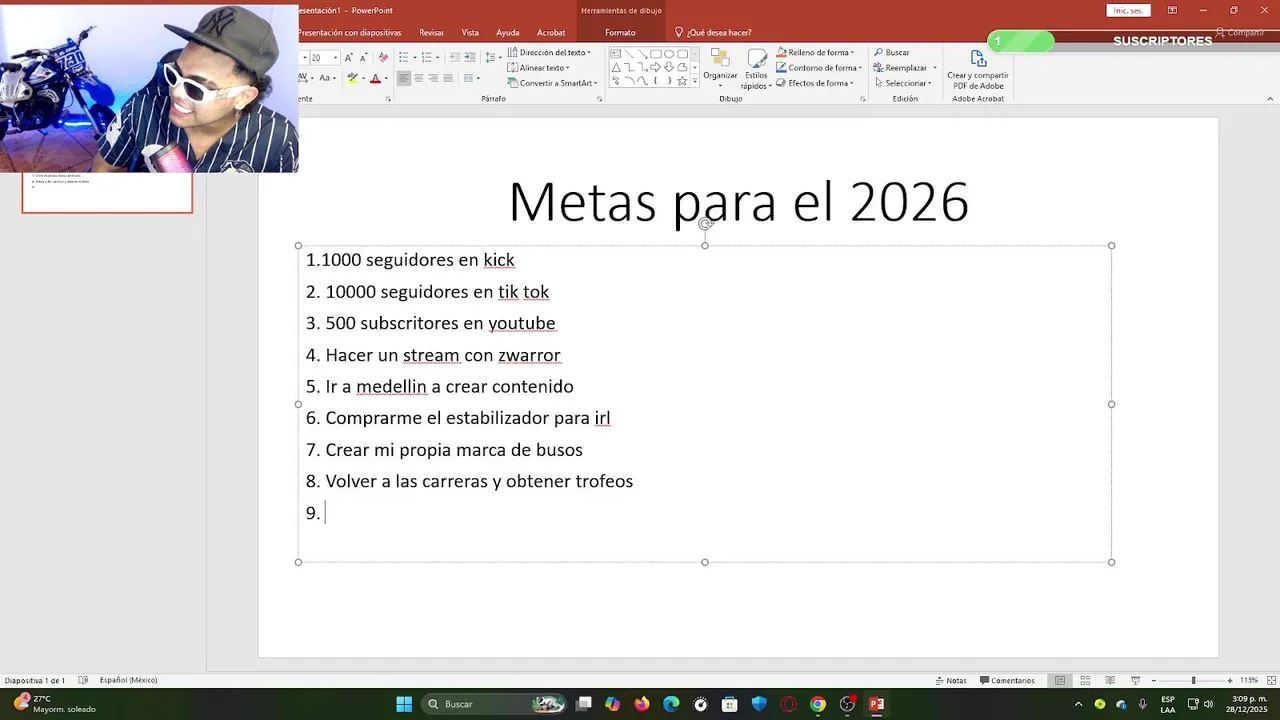Image resolution: width=1280 pixels, height=720 pixels.
Task: Select the slide 1 thumbnail
Action: click(107, 192)
